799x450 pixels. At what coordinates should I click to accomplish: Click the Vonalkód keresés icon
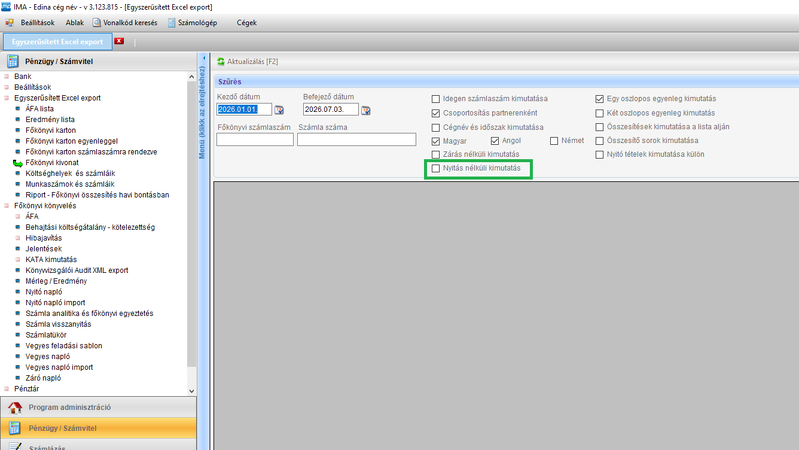pyautogui.click(x=97, y=23)
